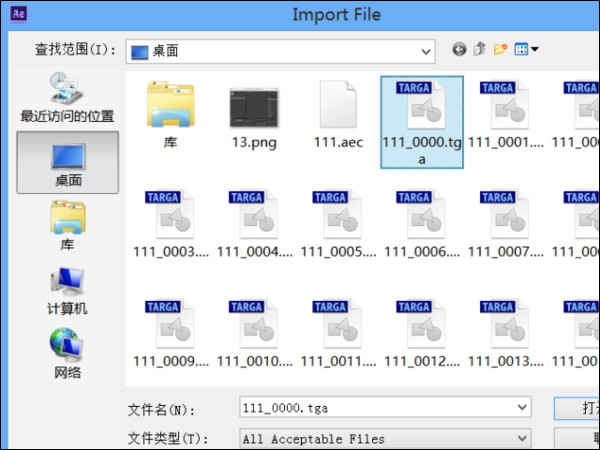Click the After Effects icon in title bar
The width and height of the screenshot is (600, 450).
point(19,14)
